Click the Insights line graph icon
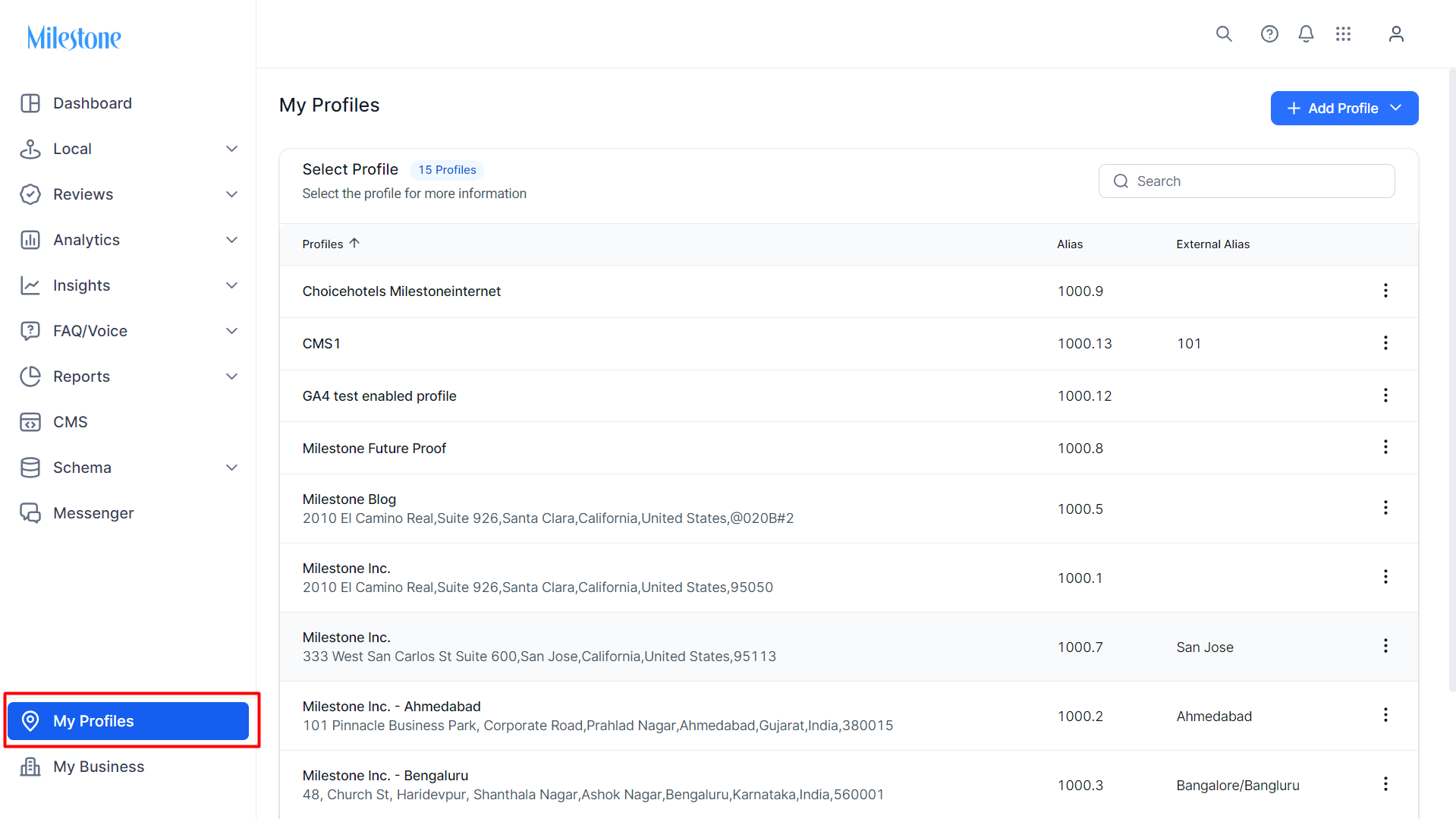 (30, 285)
